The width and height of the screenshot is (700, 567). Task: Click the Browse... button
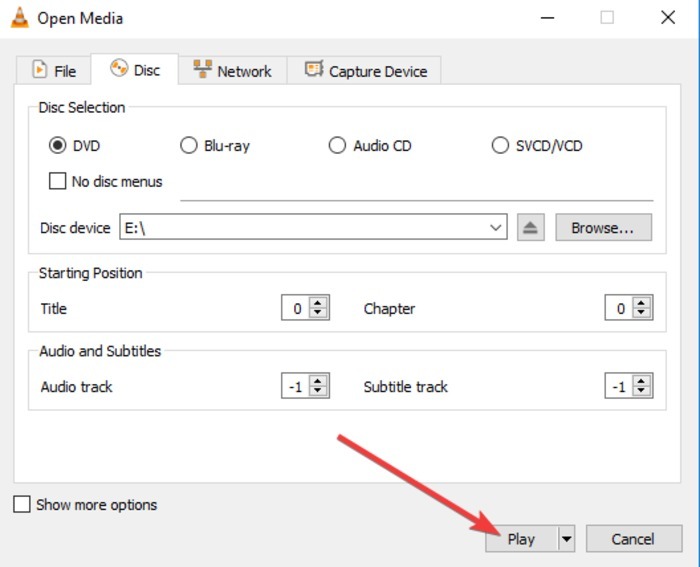602,228
